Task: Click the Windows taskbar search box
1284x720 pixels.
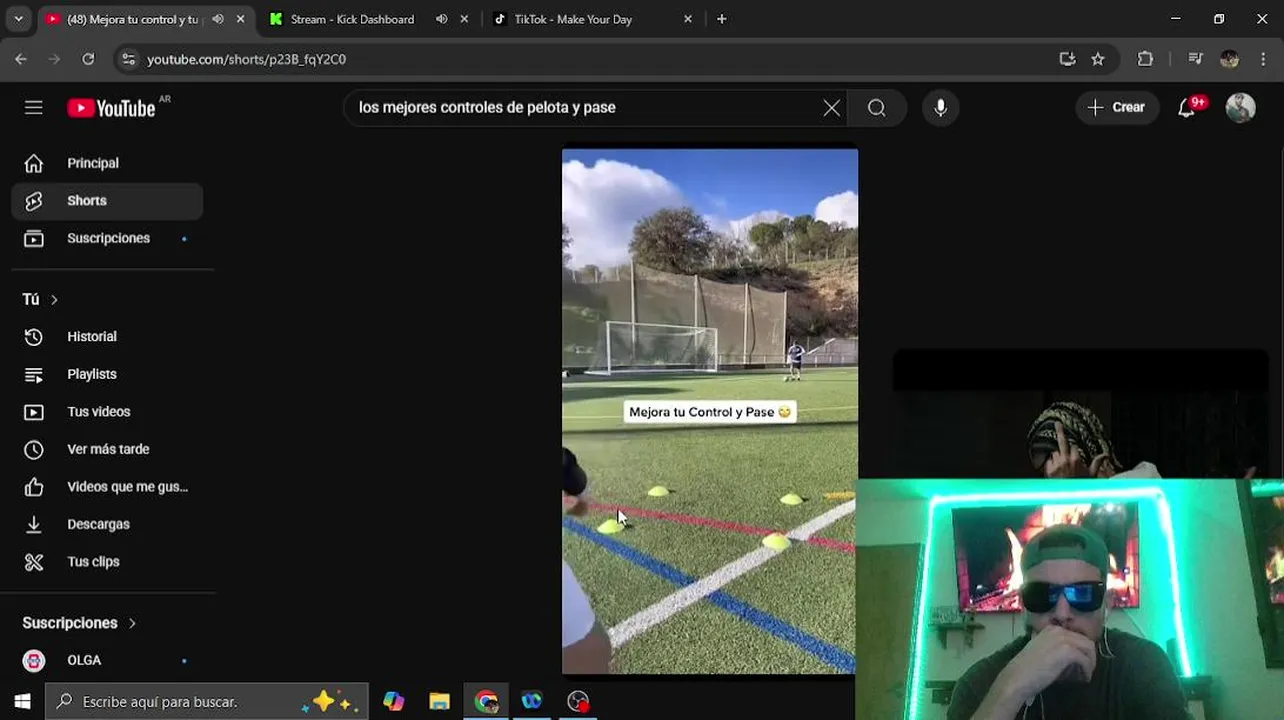Action: (208, 701)
